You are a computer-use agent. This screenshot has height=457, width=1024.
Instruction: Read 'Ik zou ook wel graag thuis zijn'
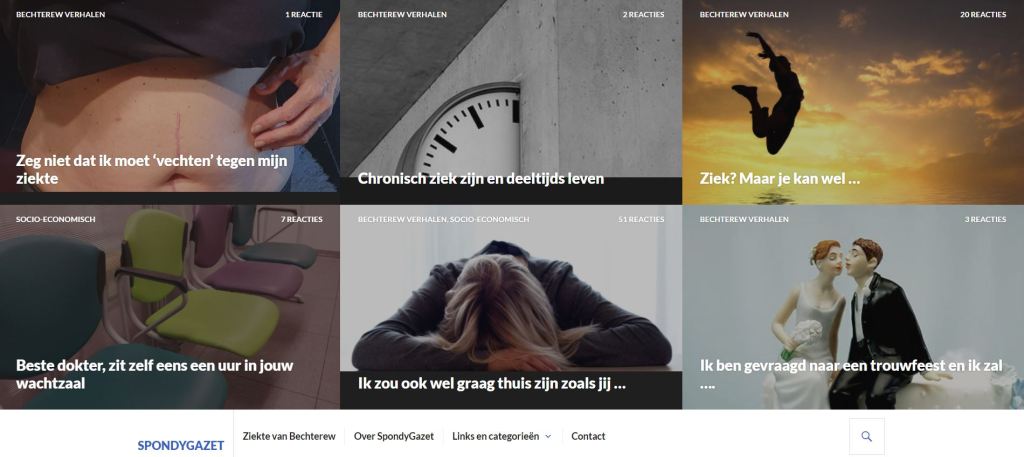(x=492, y=383)
